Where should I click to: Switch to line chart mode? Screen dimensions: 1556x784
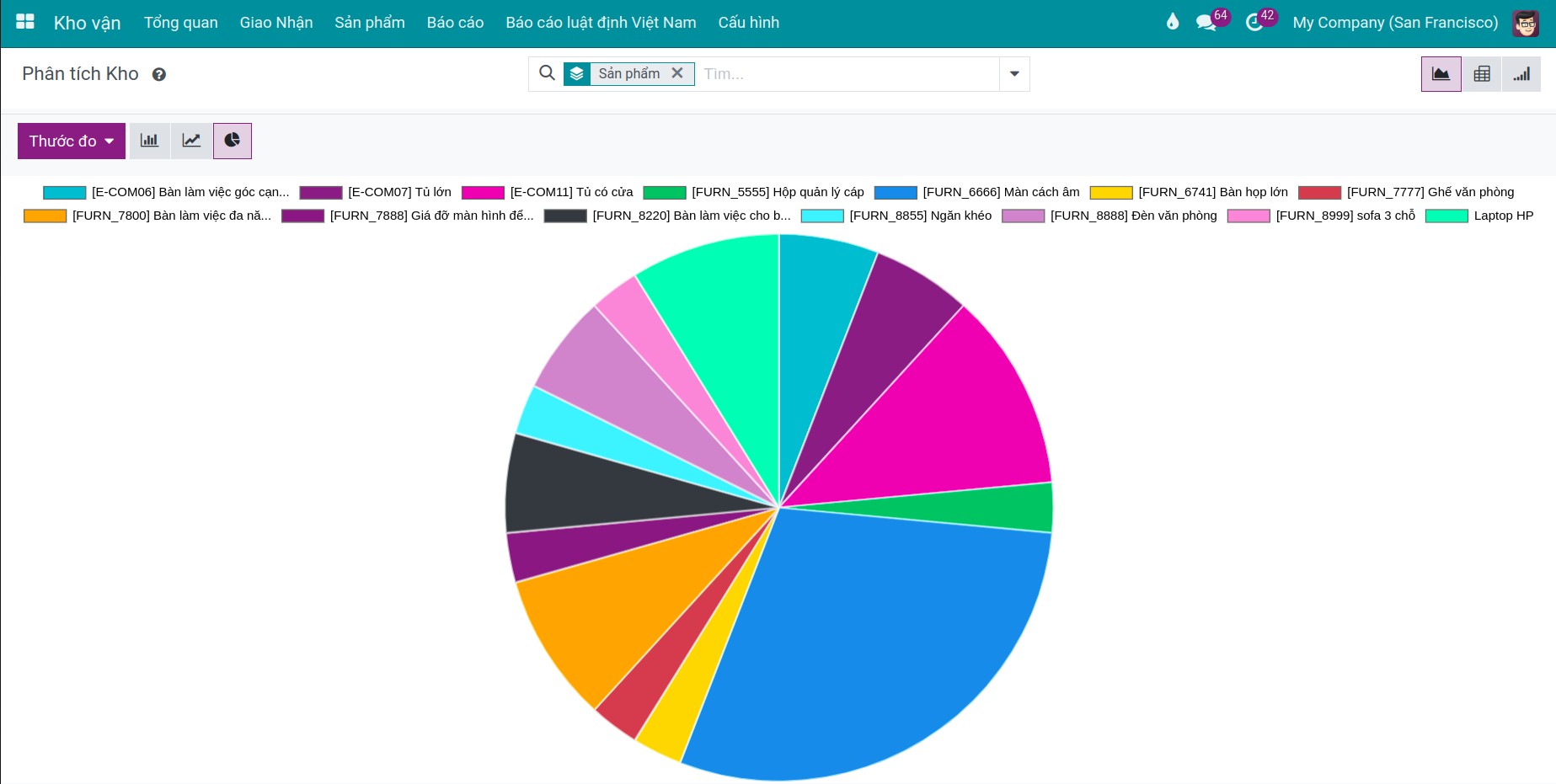pyautogui.click(x=191, y=141)
